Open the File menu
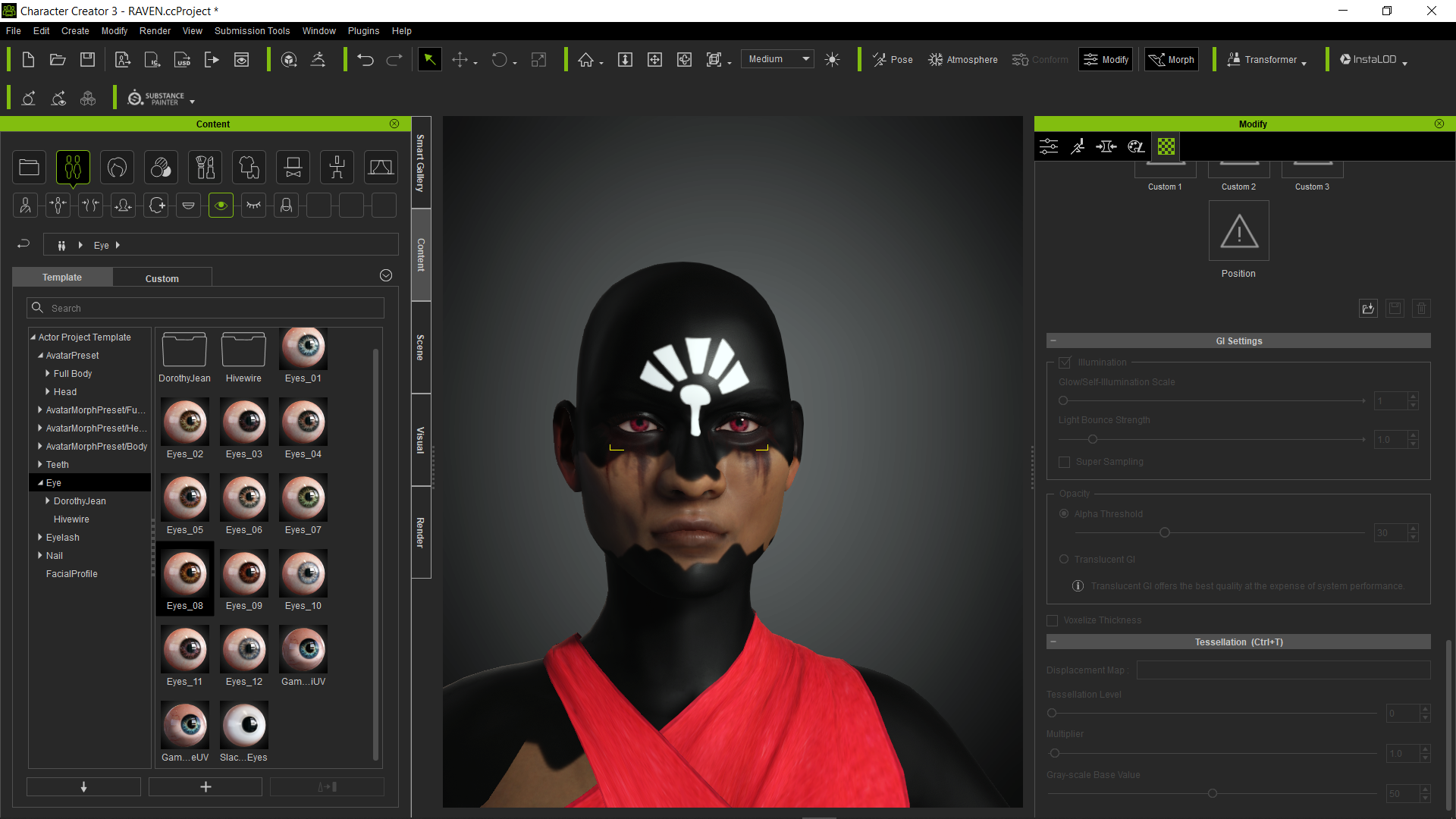The width and height of the screenshot is (1456, 819). point(14,31)
